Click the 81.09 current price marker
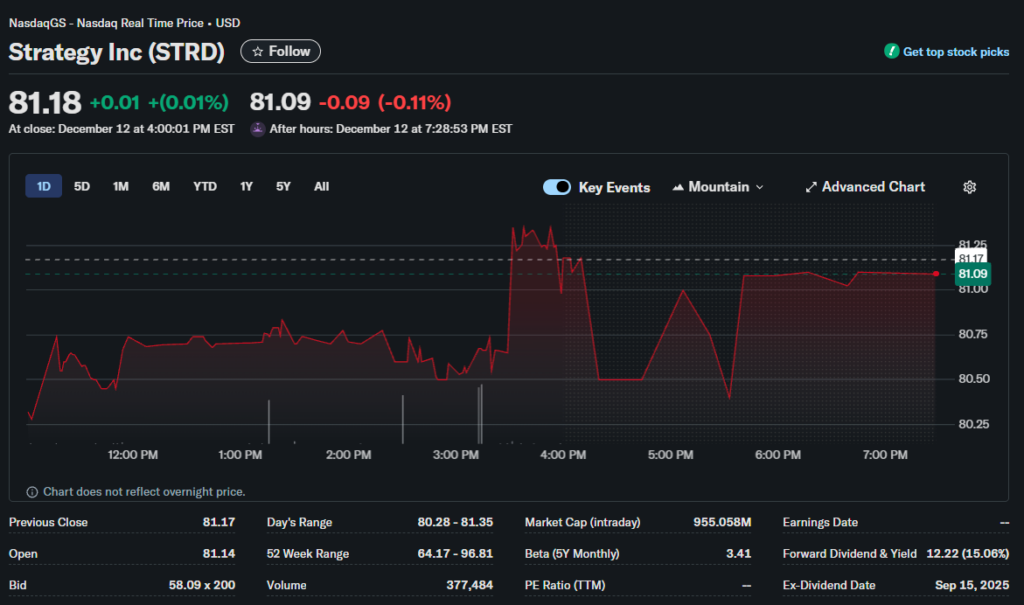The height and width of the screenshot is (605, 1024). (x=972, y=273)
